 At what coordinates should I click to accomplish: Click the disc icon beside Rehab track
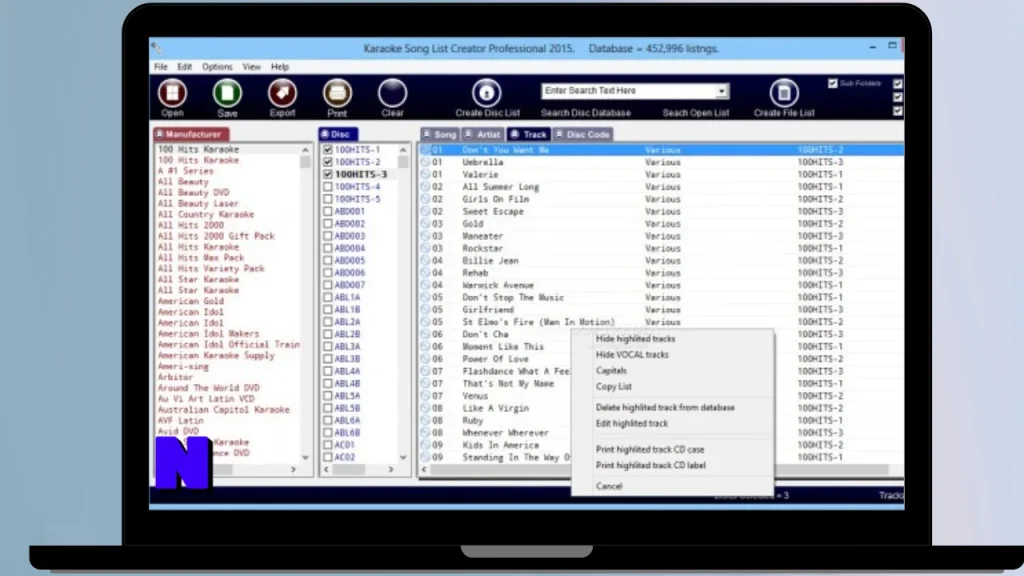coord(425,273)
